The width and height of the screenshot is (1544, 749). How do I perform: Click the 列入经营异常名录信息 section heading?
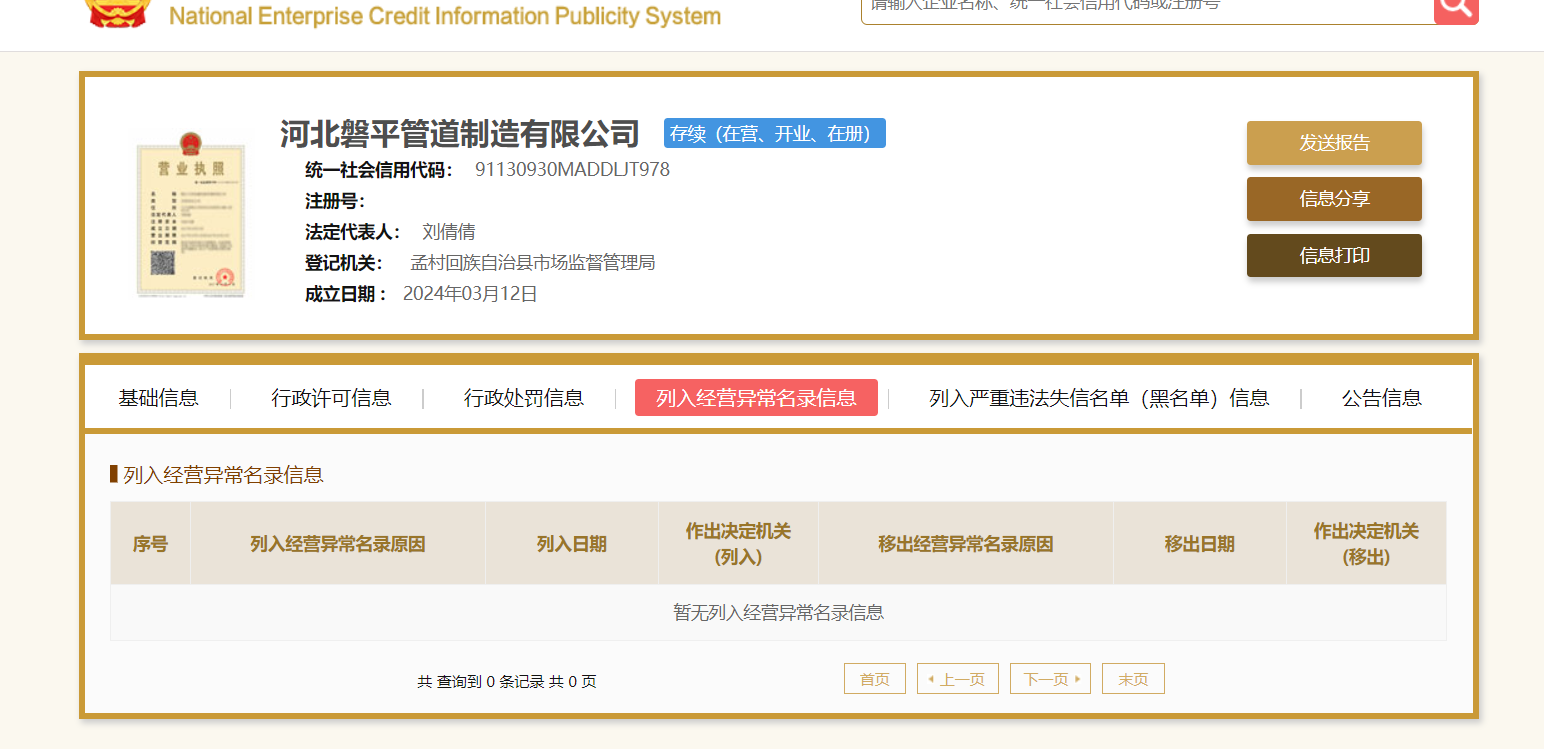point(223,475)
